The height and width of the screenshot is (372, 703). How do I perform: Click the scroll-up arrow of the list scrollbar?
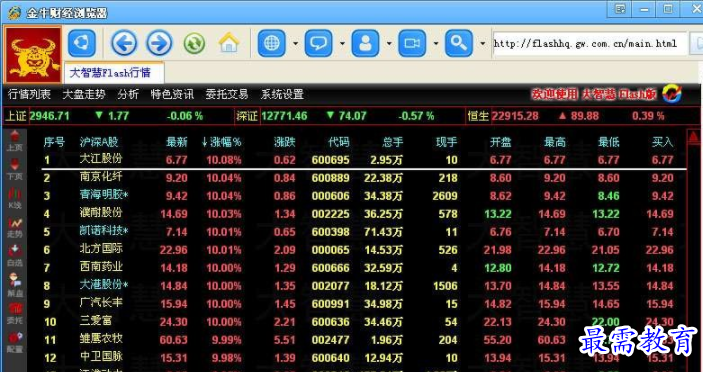[x=694, y=137]
